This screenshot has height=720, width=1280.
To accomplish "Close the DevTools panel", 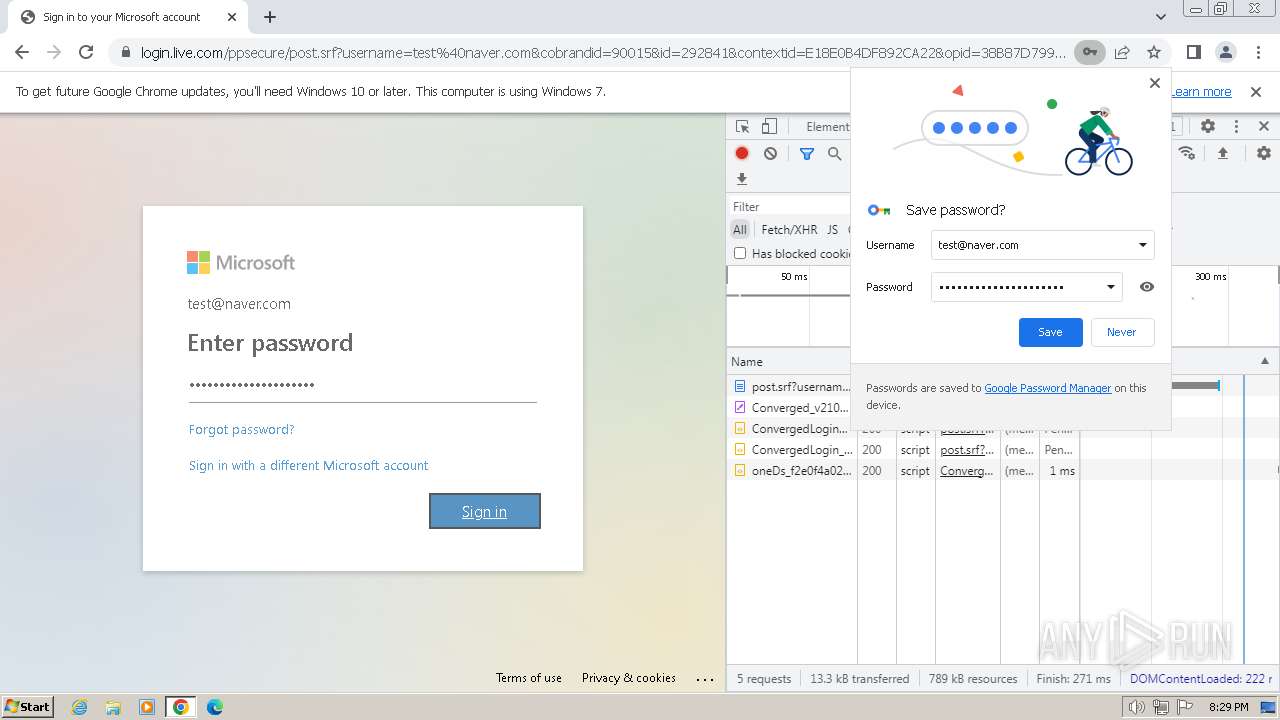I will (1264, 127).
